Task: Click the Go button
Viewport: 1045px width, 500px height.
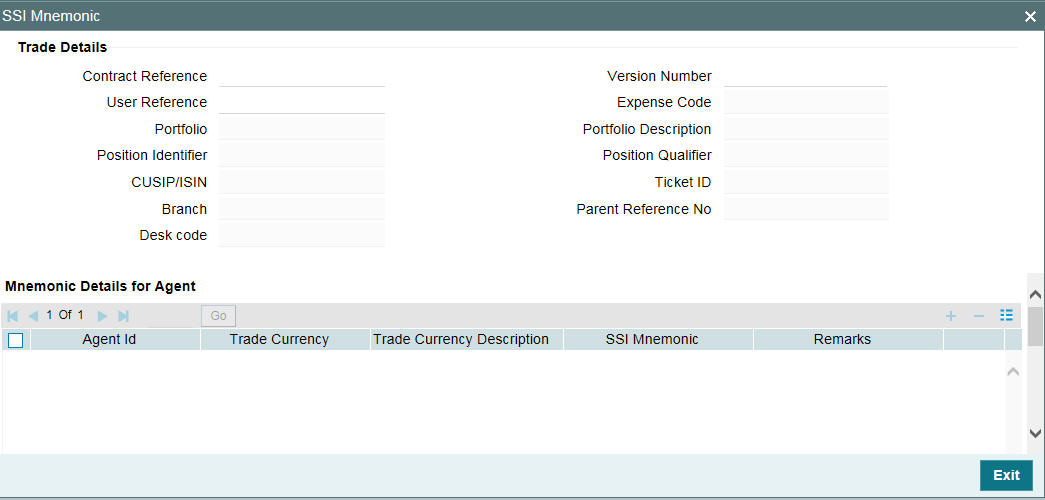Action: (x=219, y=315)
